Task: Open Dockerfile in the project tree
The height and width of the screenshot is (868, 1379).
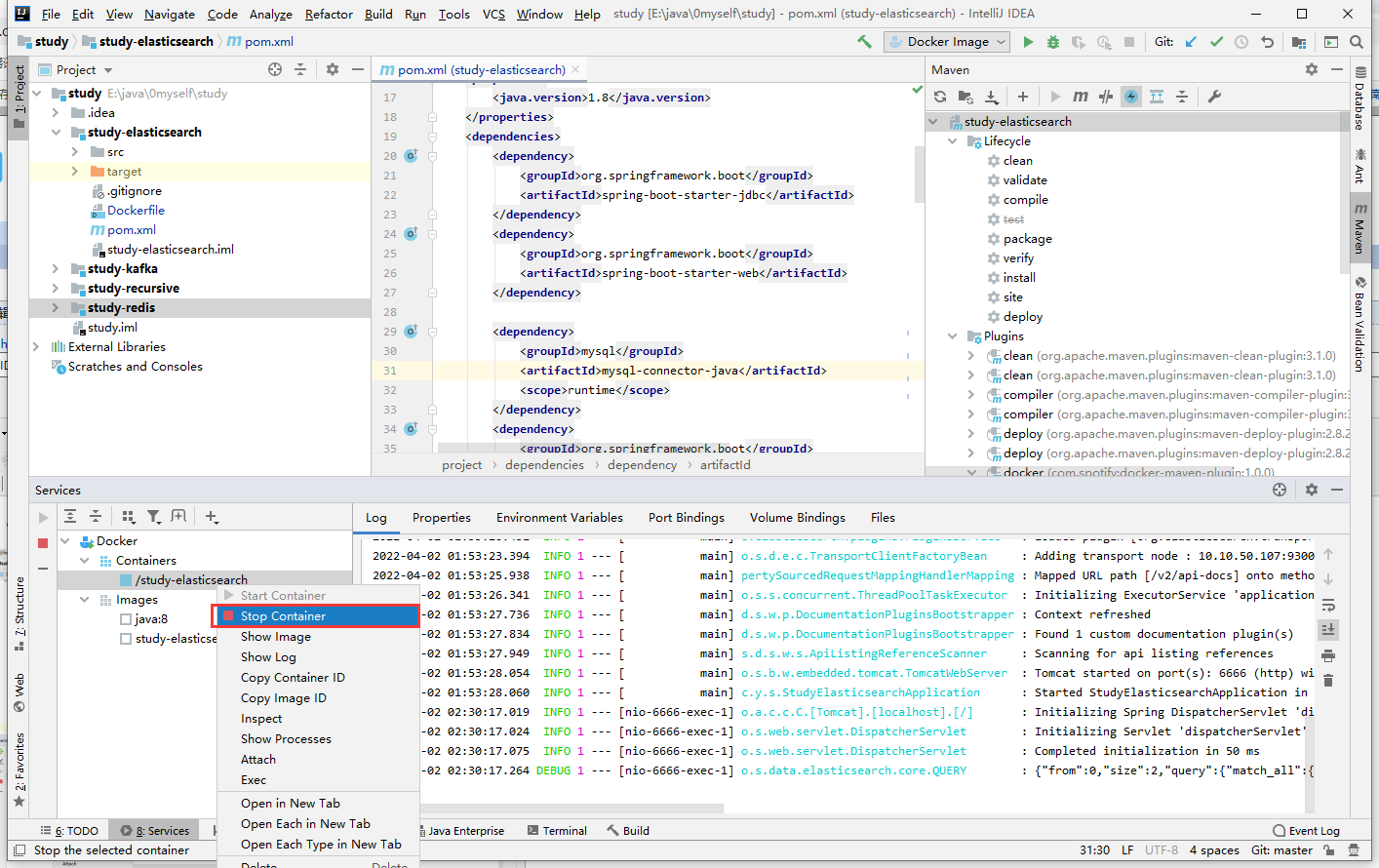Action: [136, 211]
